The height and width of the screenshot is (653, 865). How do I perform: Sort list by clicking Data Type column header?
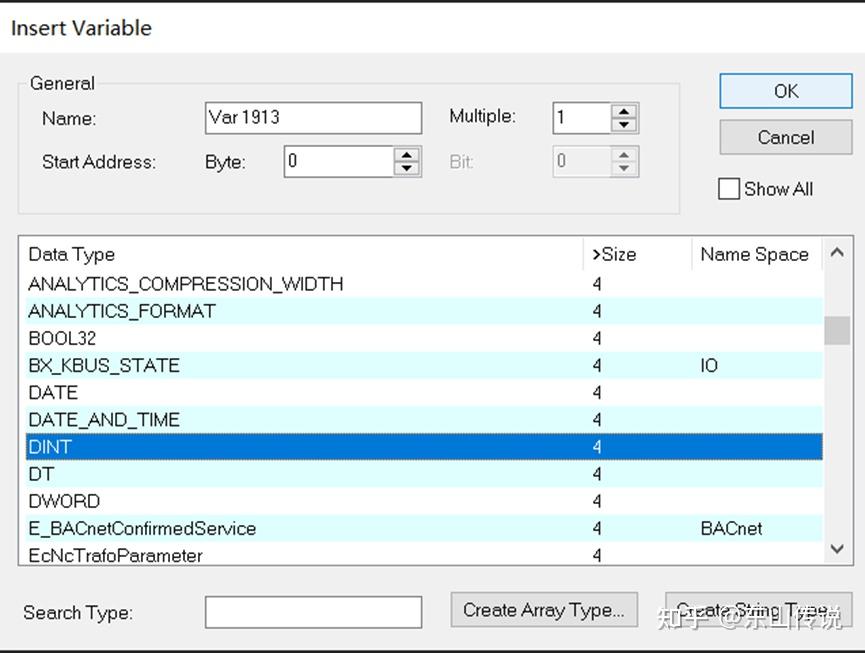[x=71, y=254]
